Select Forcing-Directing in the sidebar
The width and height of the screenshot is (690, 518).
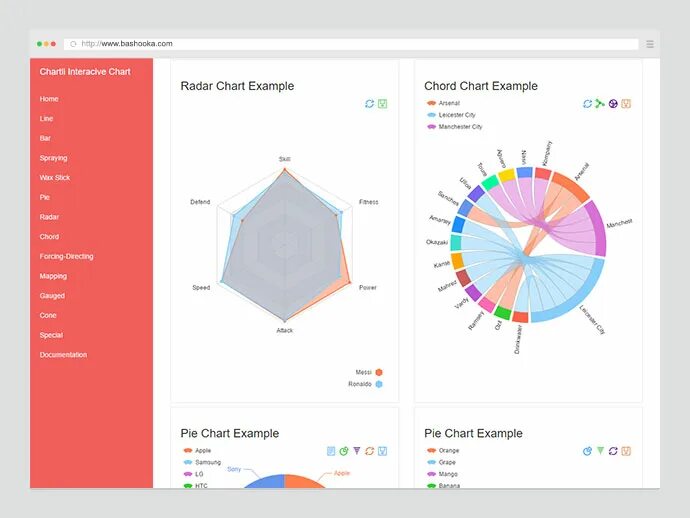pos(66,257)
